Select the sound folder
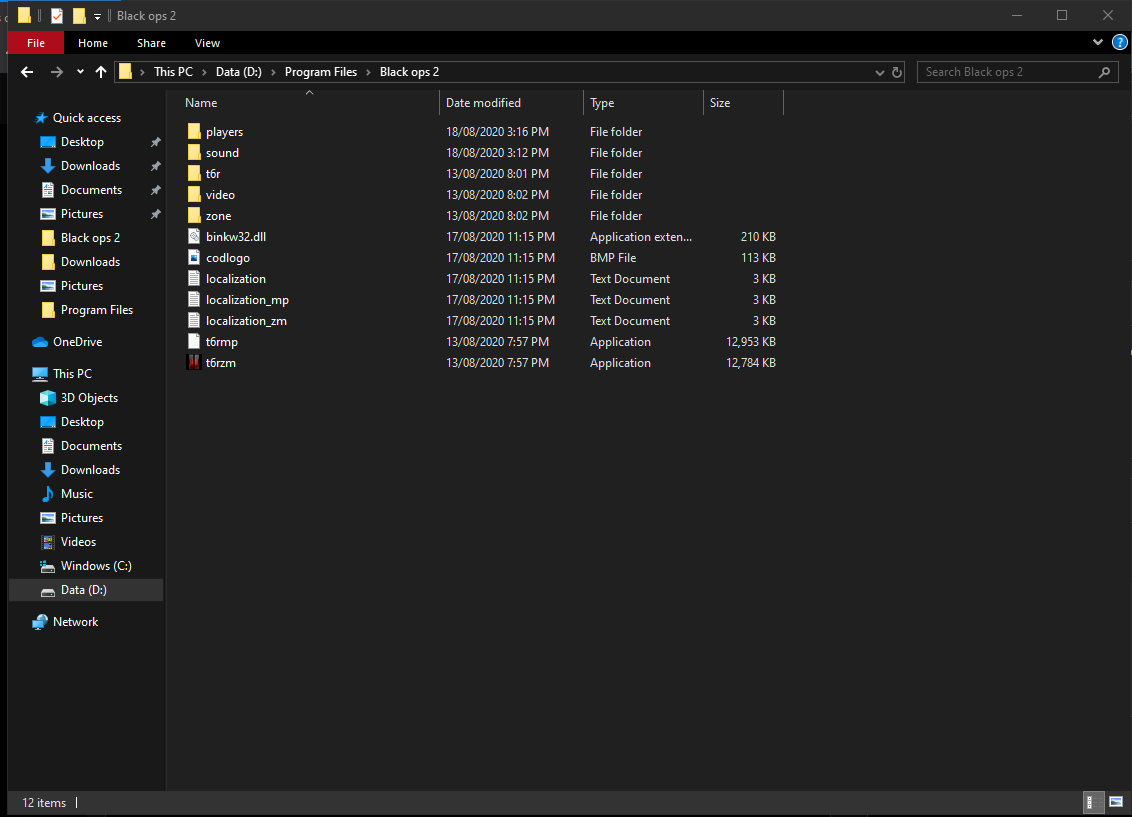This screenshot has height=817, width=1132. (222, 153)
